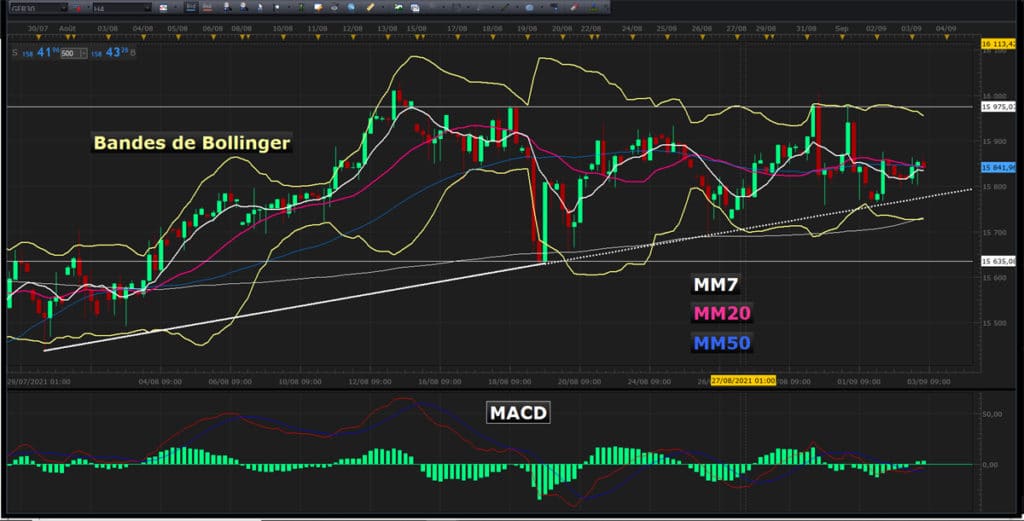Click the flag icon right of H4 timeframe

click(x=164, y=8)
